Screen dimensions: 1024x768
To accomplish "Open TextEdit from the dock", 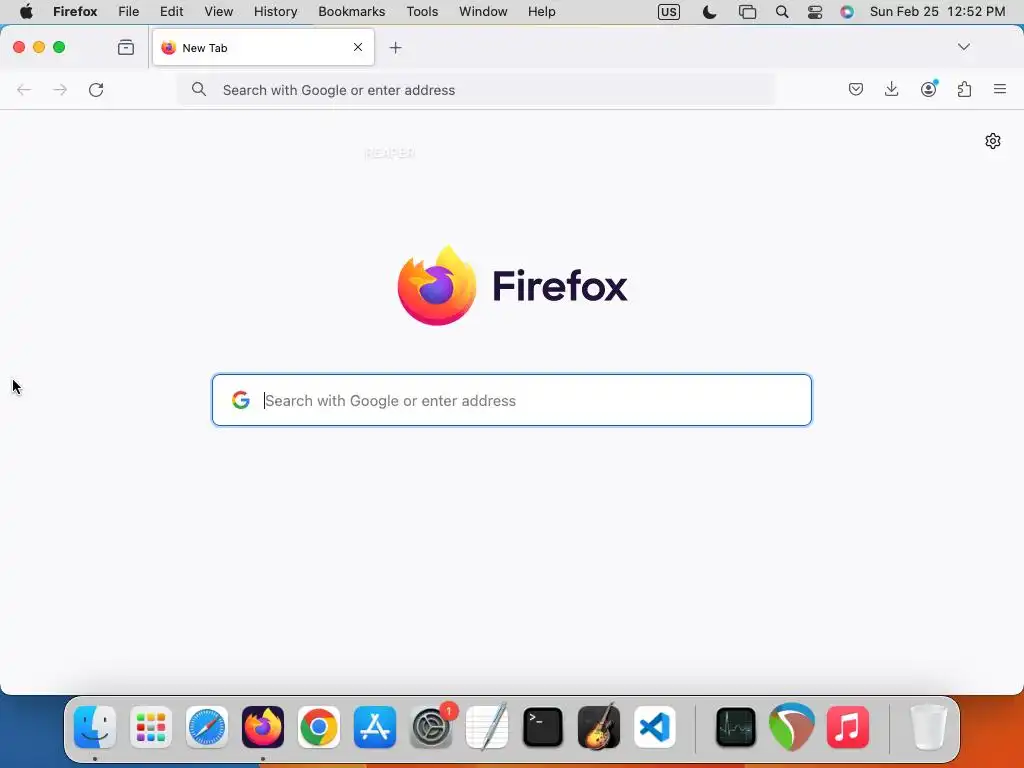I will tap(487, 727).
